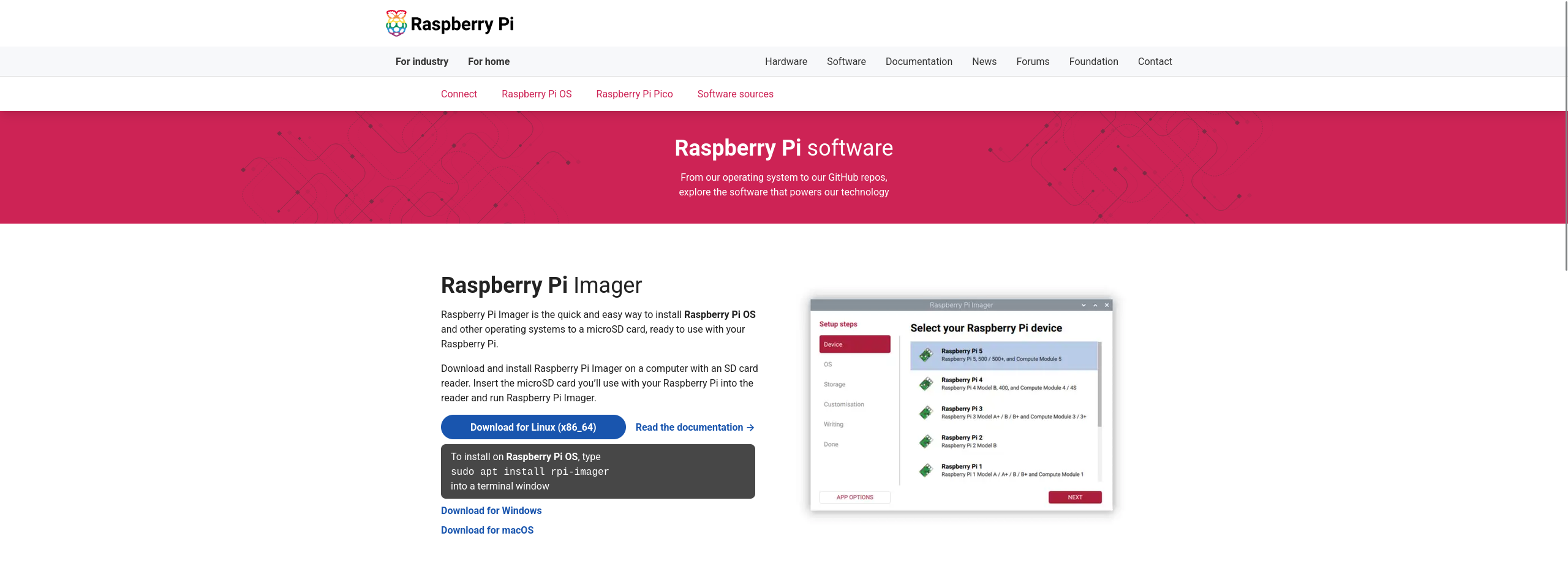1568x582 pixels.
Task: Click the Select your Raspberry Pi device title
Action: [986, 328]
